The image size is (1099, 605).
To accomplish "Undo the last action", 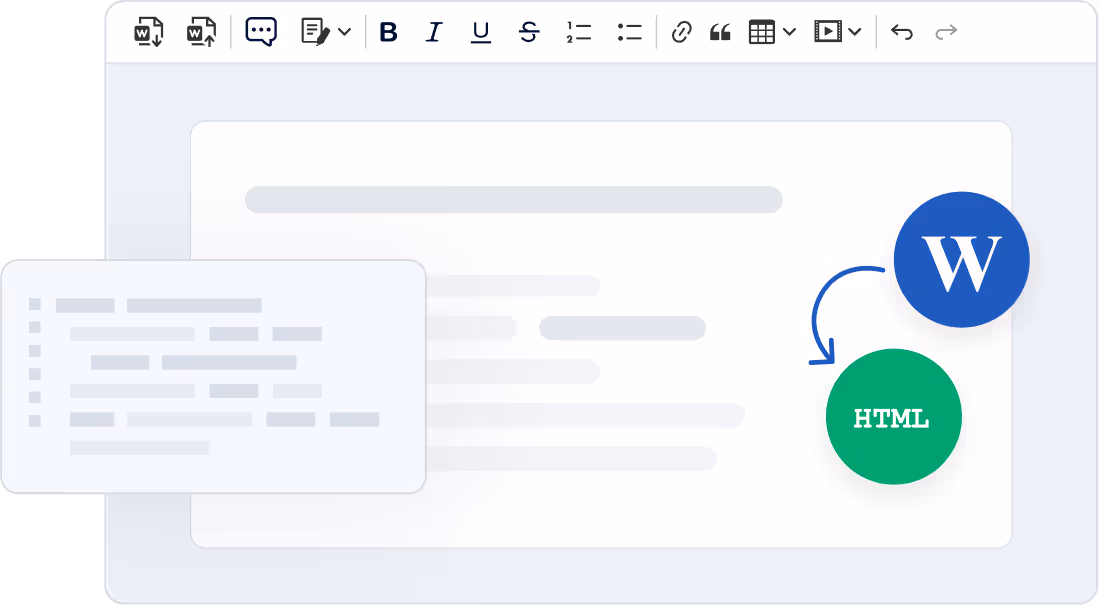I will 902,32.
